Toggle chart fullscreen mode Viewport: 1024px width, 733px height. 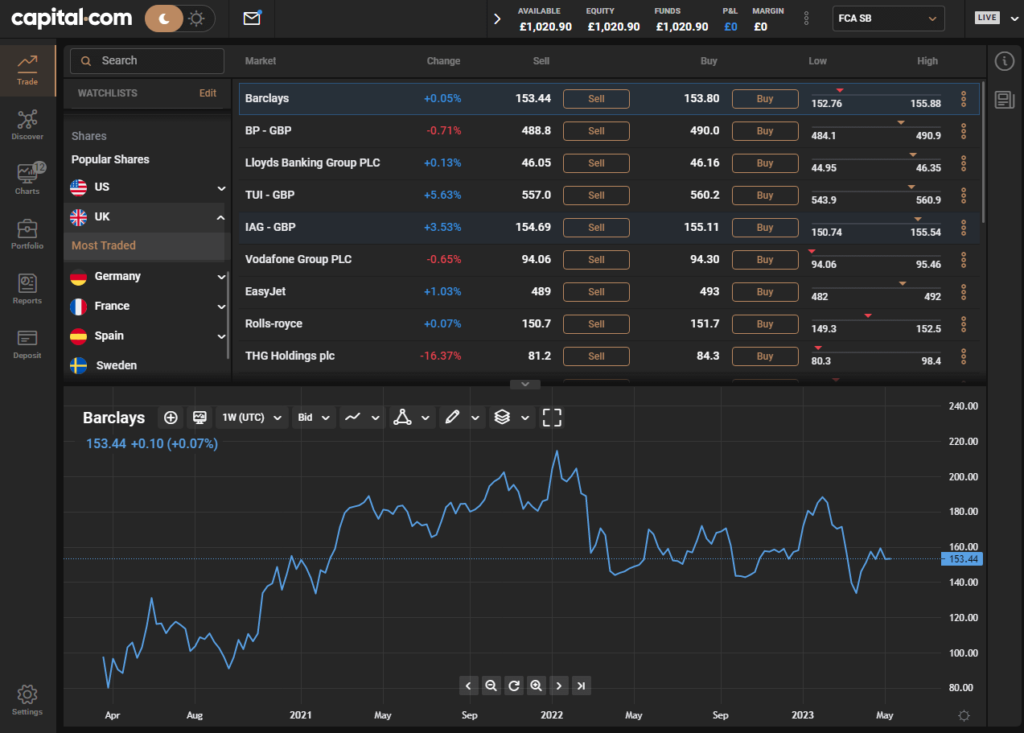552,417
